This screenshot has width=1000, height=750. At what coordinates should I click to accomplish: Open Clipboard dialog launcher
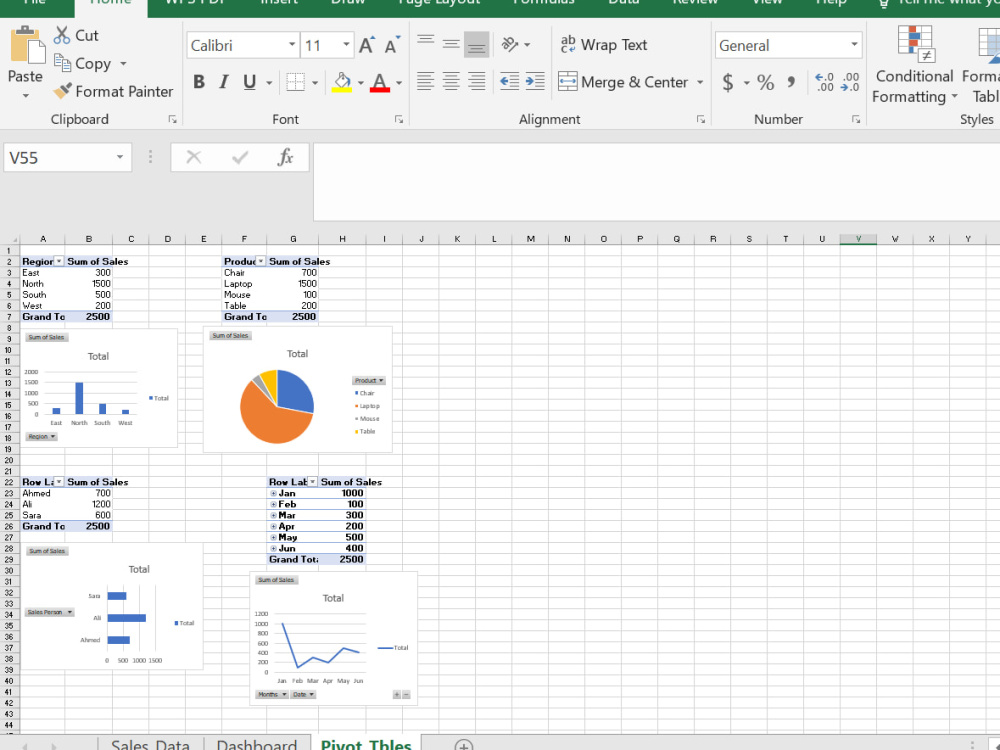(172, 119)
